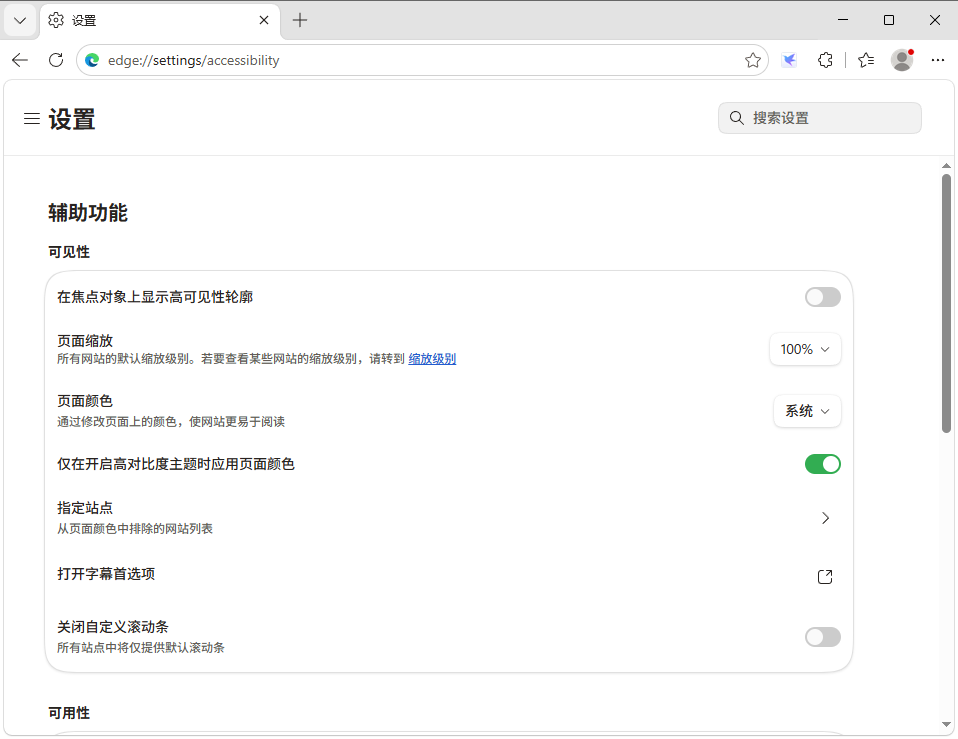Click the vertical scrollbar thumb

pyautogui.click(x=946, y=304)
